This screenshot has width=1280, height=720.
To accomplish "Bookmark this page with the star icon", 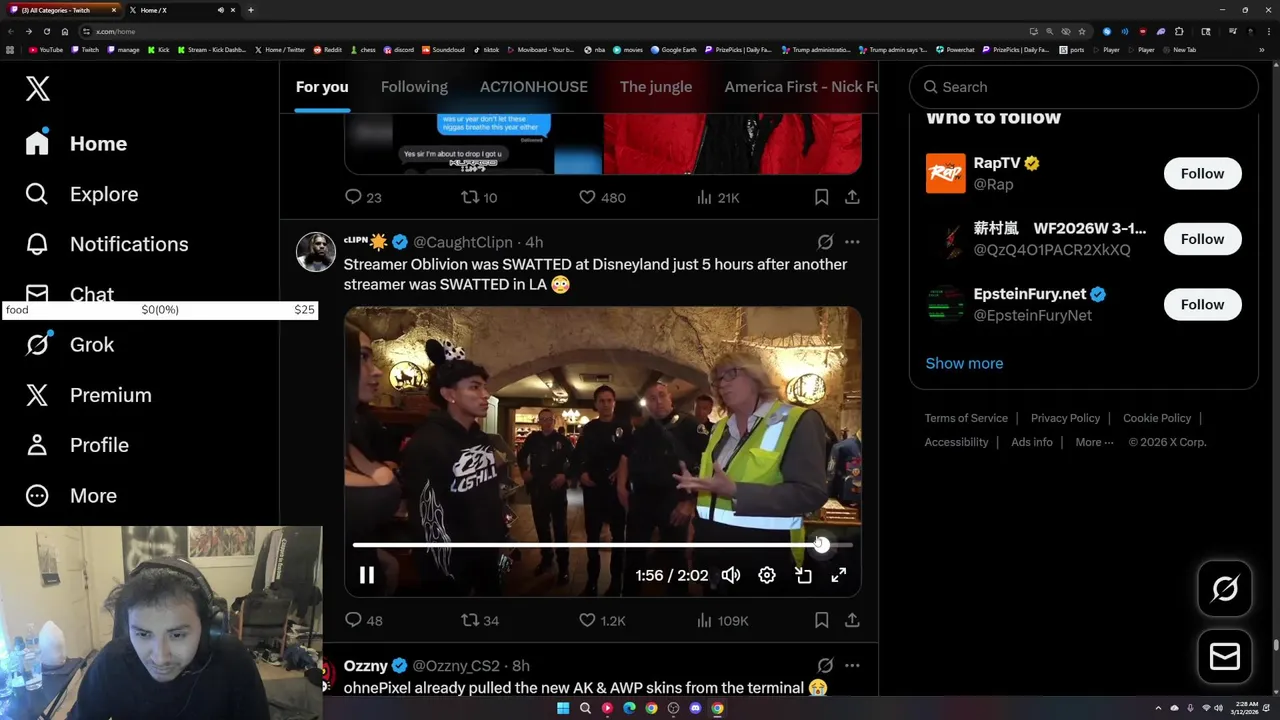I will [x=1081, y=31].
